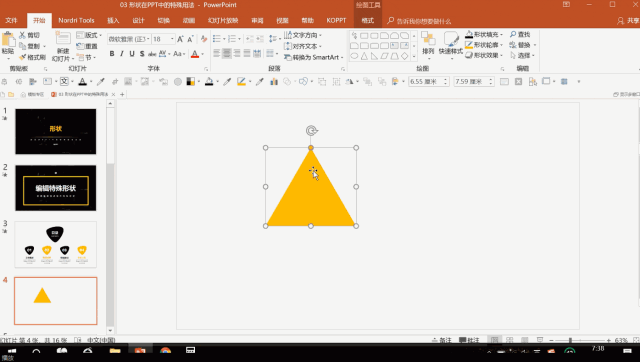Click the Increase Font Size icon
Screen dimensions: 640x362
[x=180, y=39]
